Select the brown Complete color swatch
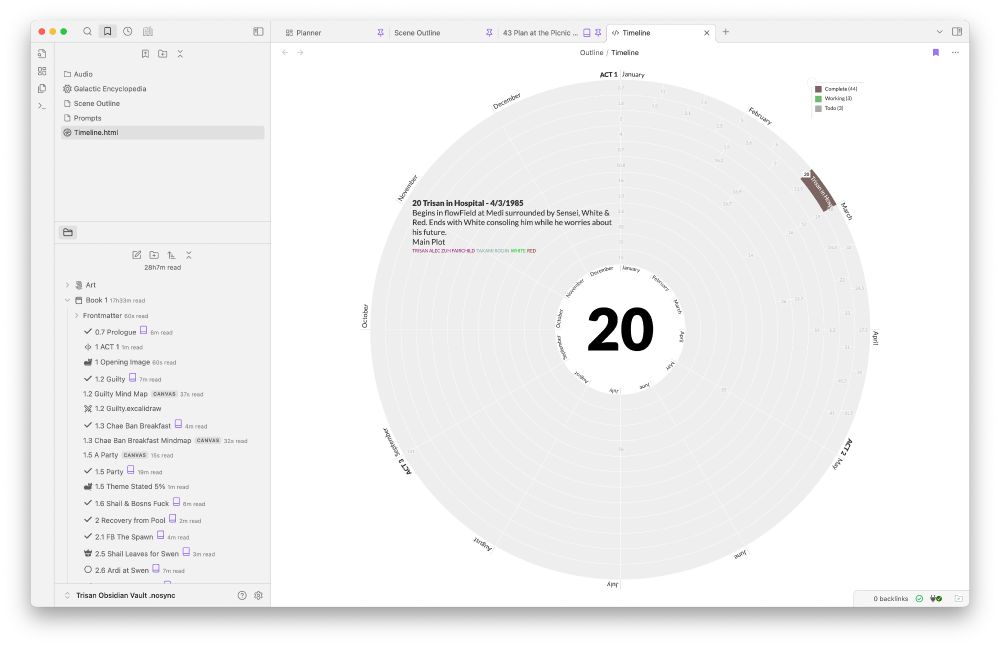 (818, 88)
